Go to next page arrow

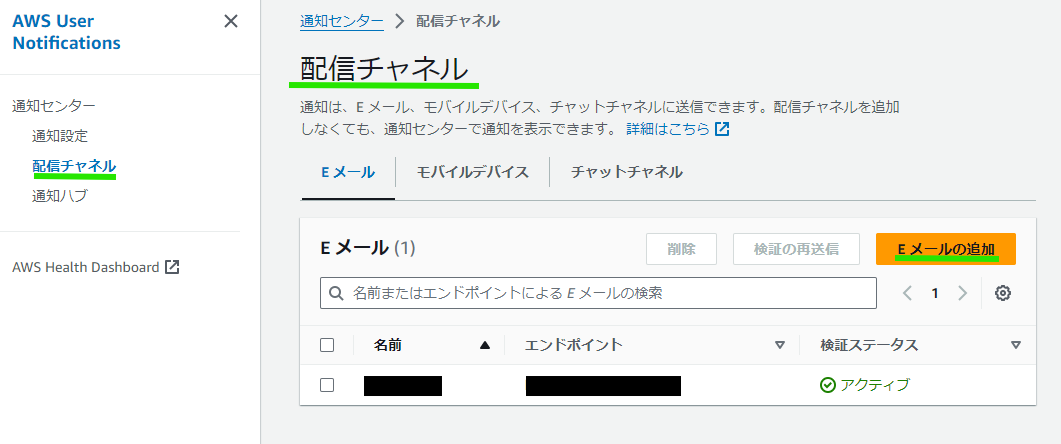(962, 293)
